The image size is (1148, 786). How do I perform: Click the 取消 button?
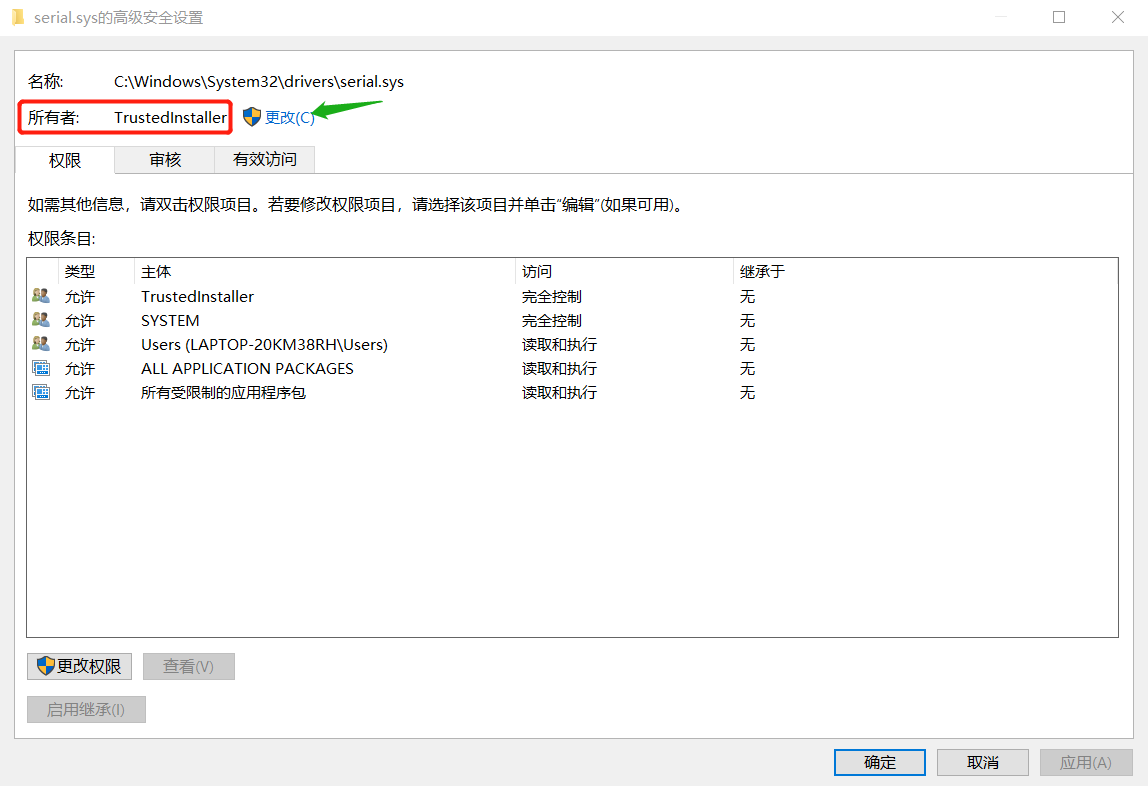982,762
